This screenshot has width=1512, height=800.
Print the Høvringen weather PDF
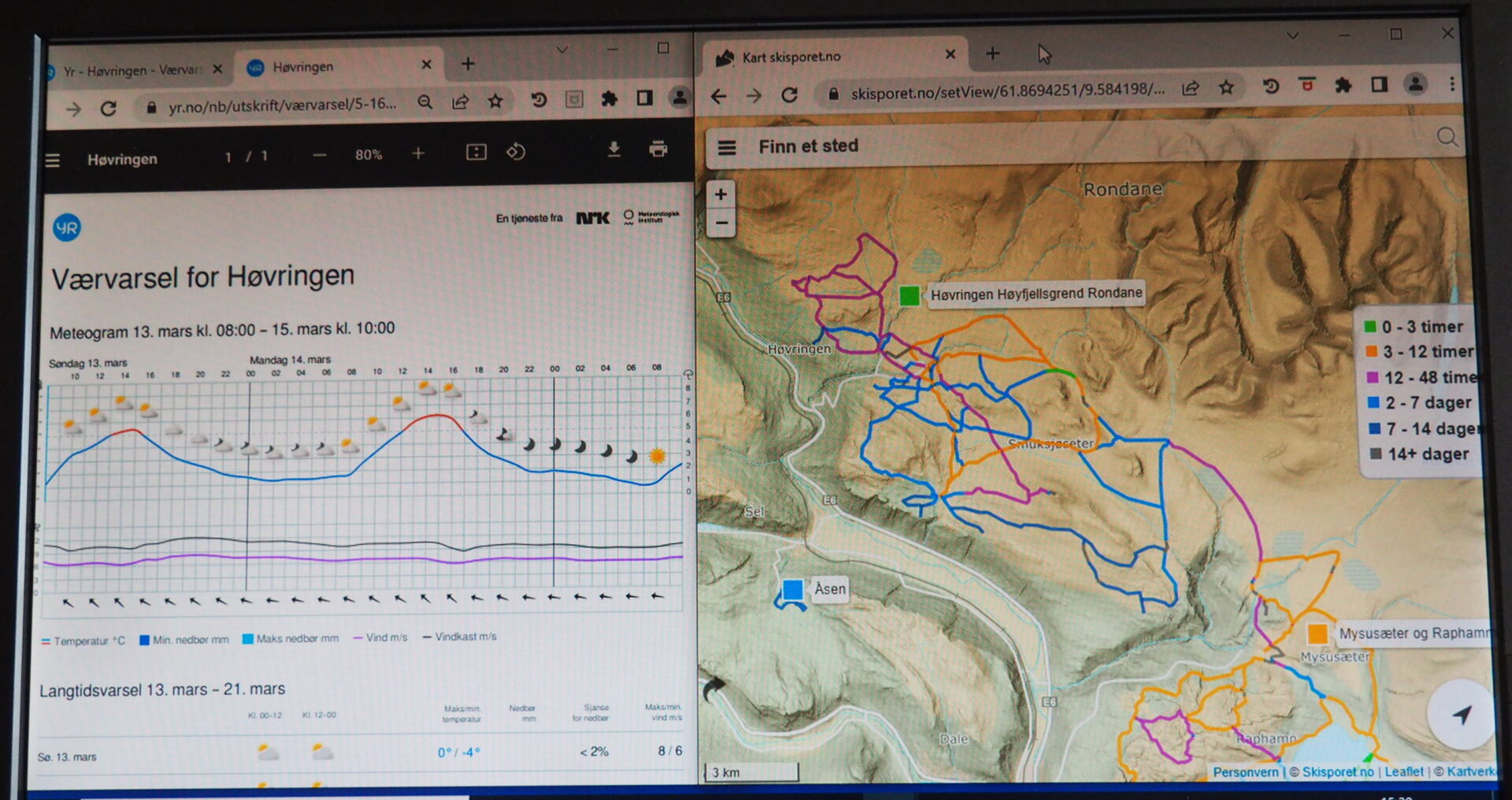point(658,148)
